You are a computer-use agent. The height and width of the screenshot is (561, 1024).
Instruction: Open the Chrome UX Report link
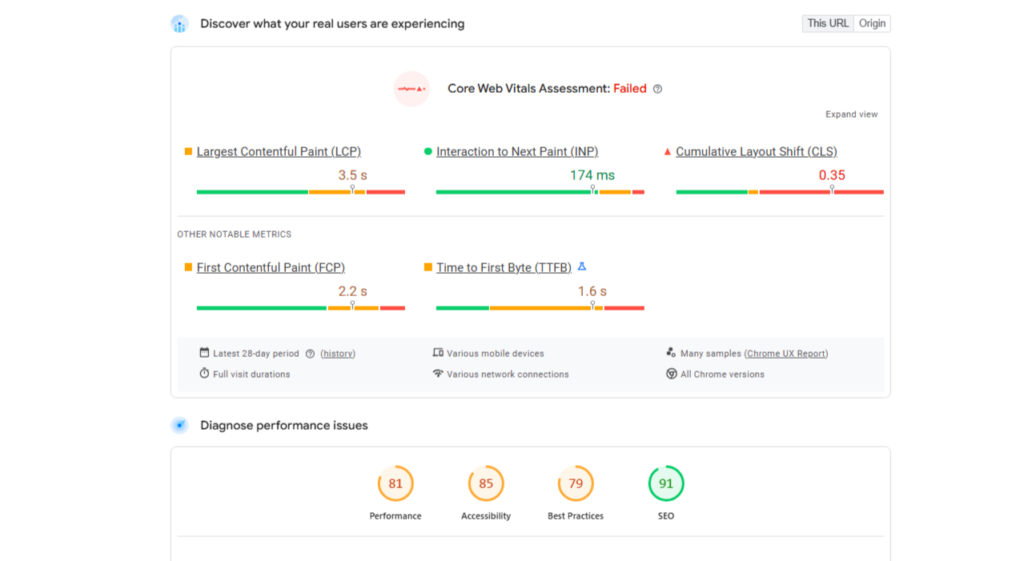pos(786,353)
